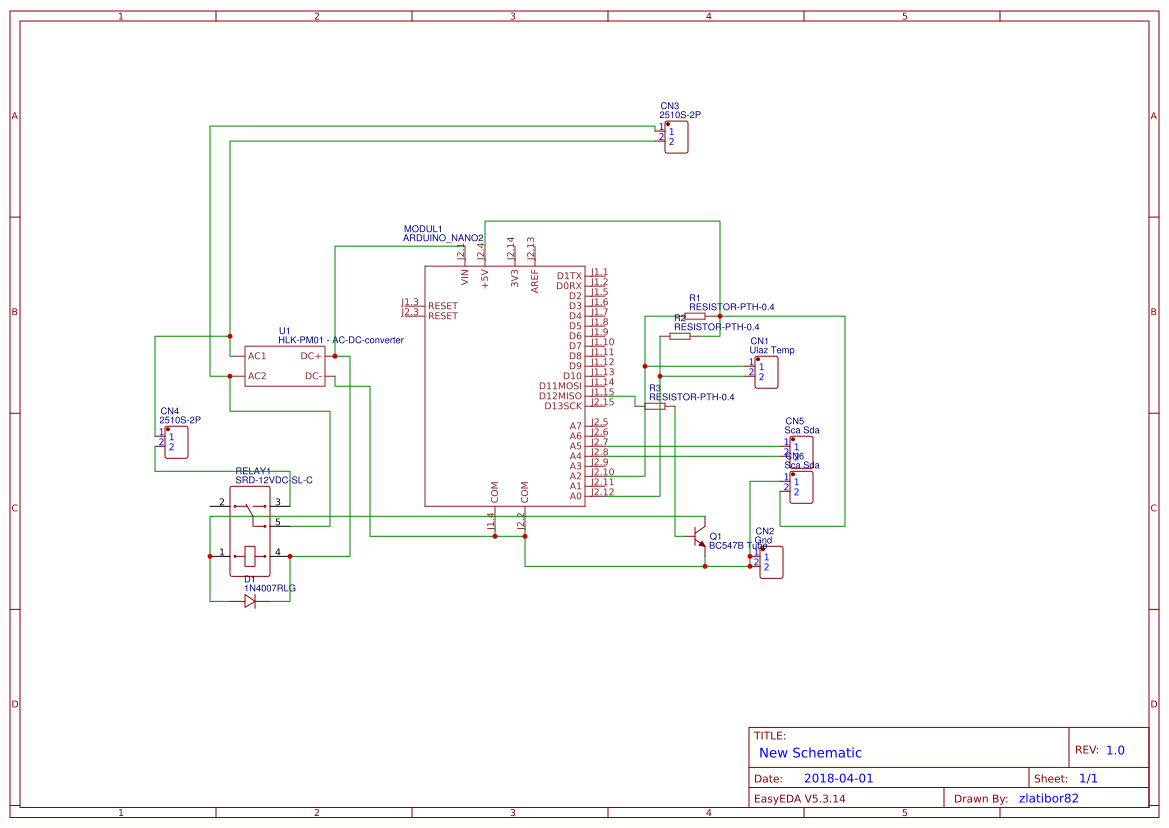Click the CN1 Ulaz Temp connector
Screen dimensions: 1169x828
[x=768, y=370]
